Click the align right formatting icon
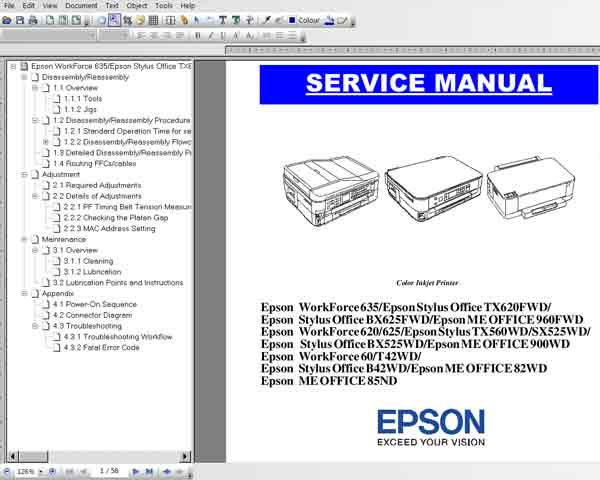 coord(167,36)
